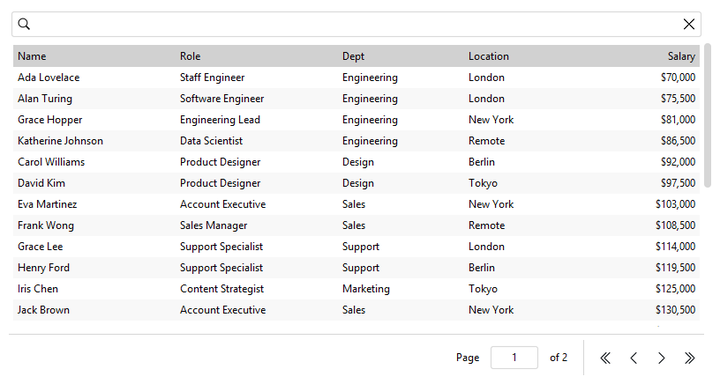The width and height of the screenshot is (720, 384).
Task: Click David Kim's Design dept cell
Action: (x=400, y=183)
